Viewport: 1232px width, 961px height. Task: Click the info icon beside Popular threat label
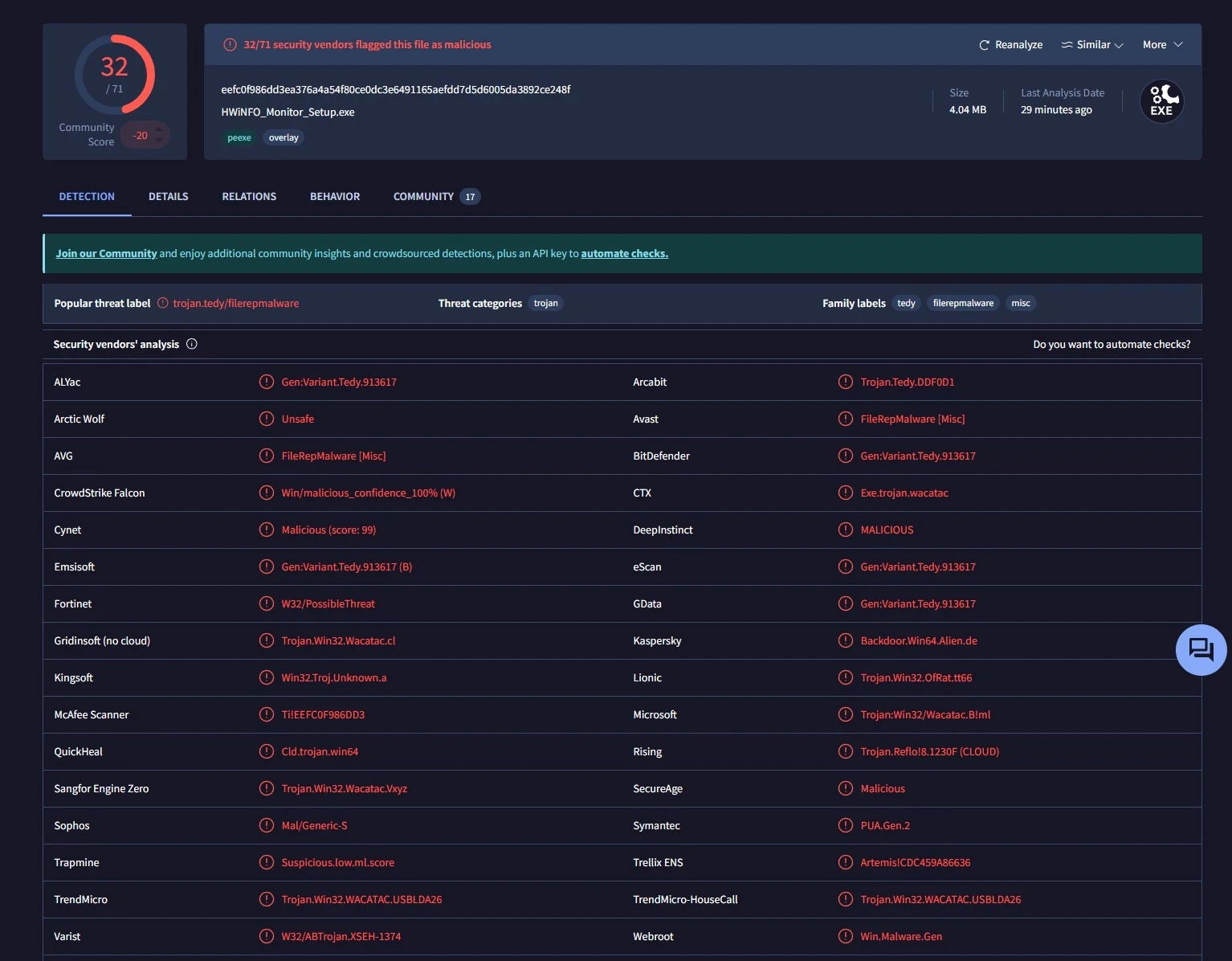163,303
